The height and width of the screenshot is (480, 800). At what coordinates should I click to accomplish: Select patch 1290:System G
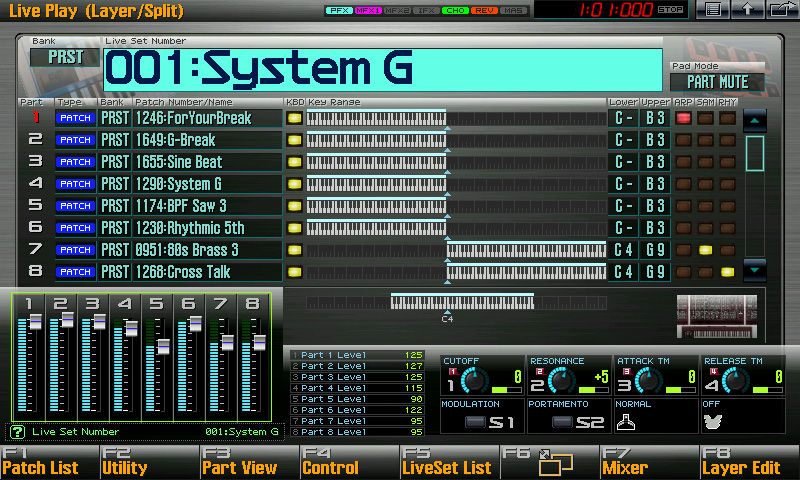click(208, 184)
